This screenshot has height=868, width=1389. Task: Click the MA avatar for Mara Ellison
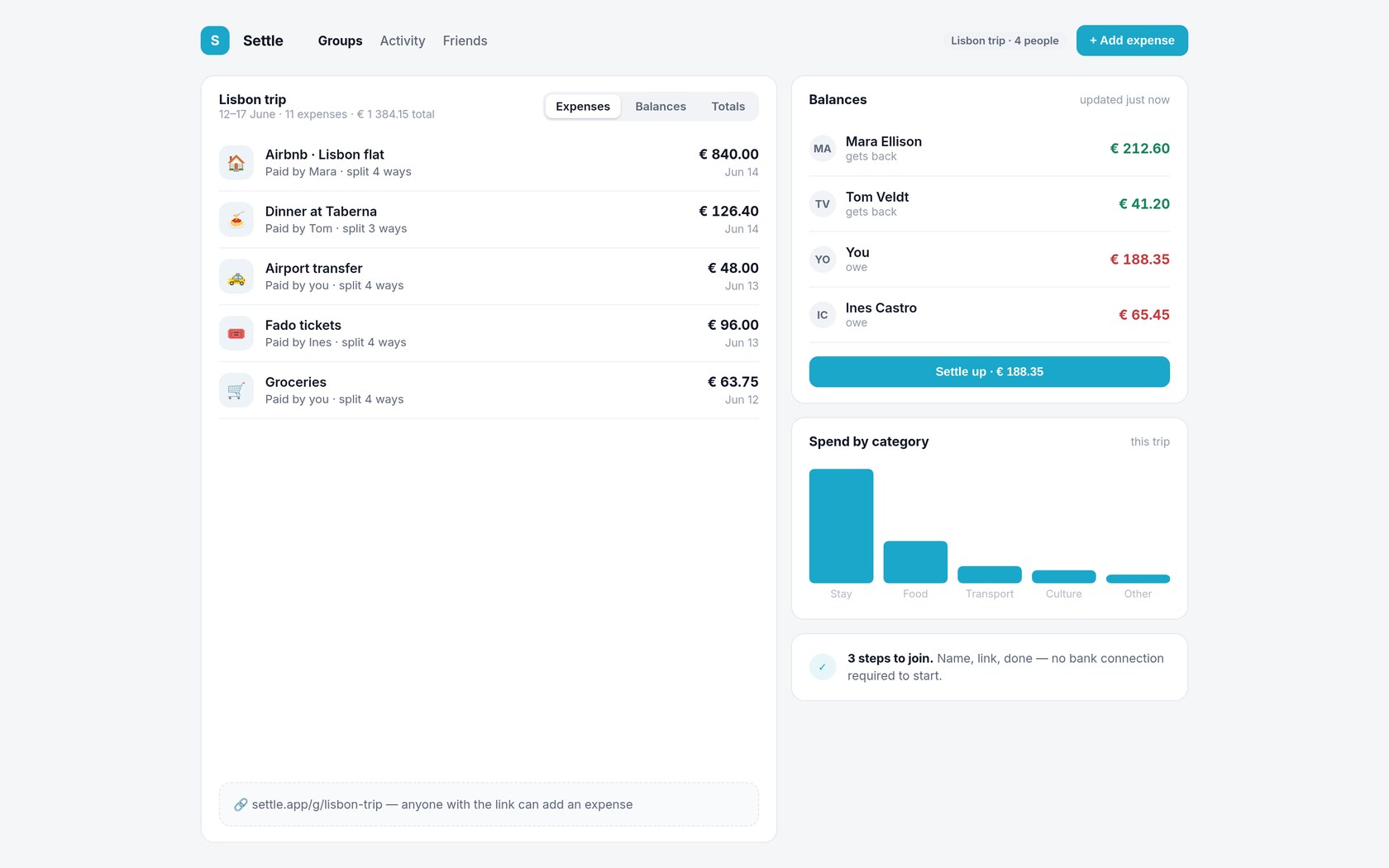click(823, 149)
